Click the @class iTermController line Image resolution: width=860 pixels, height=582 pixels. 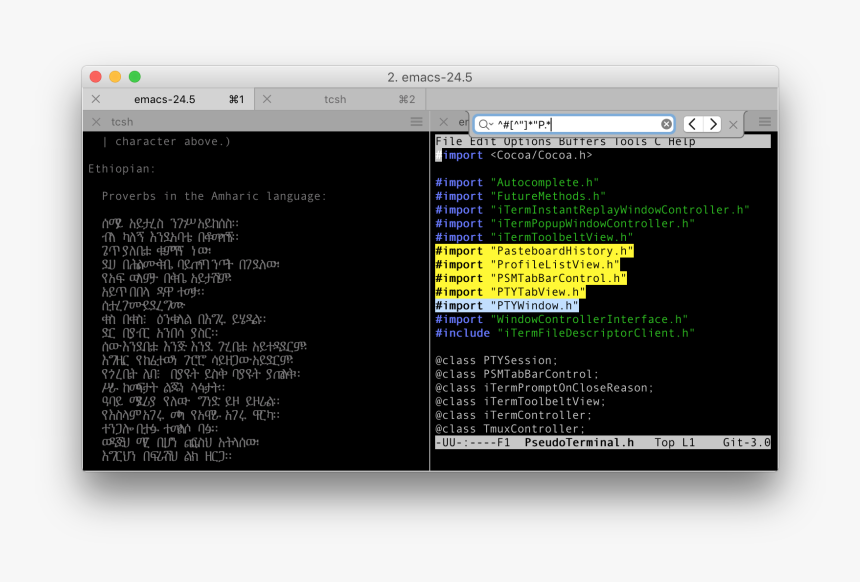click(x=514, y=415)
